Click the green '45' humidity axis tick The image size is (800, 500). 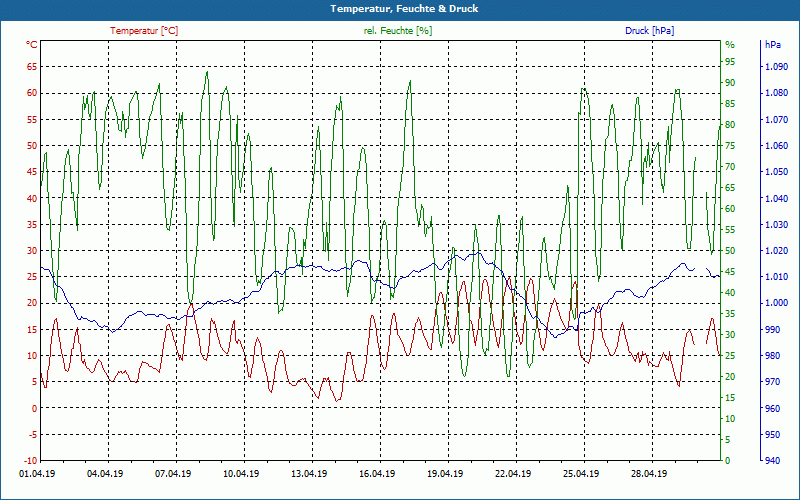click(730, 271)
